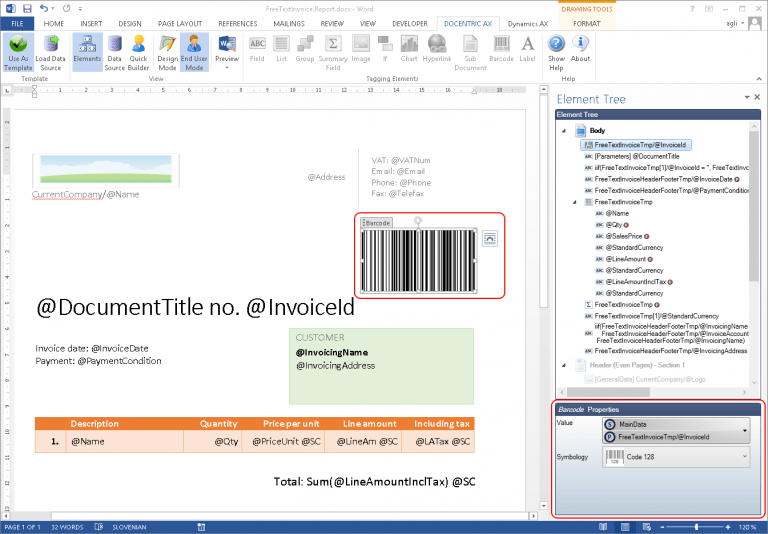Open the FILE tab
The width and height of the screenshot is (768, 534).
tap(18, 24)
